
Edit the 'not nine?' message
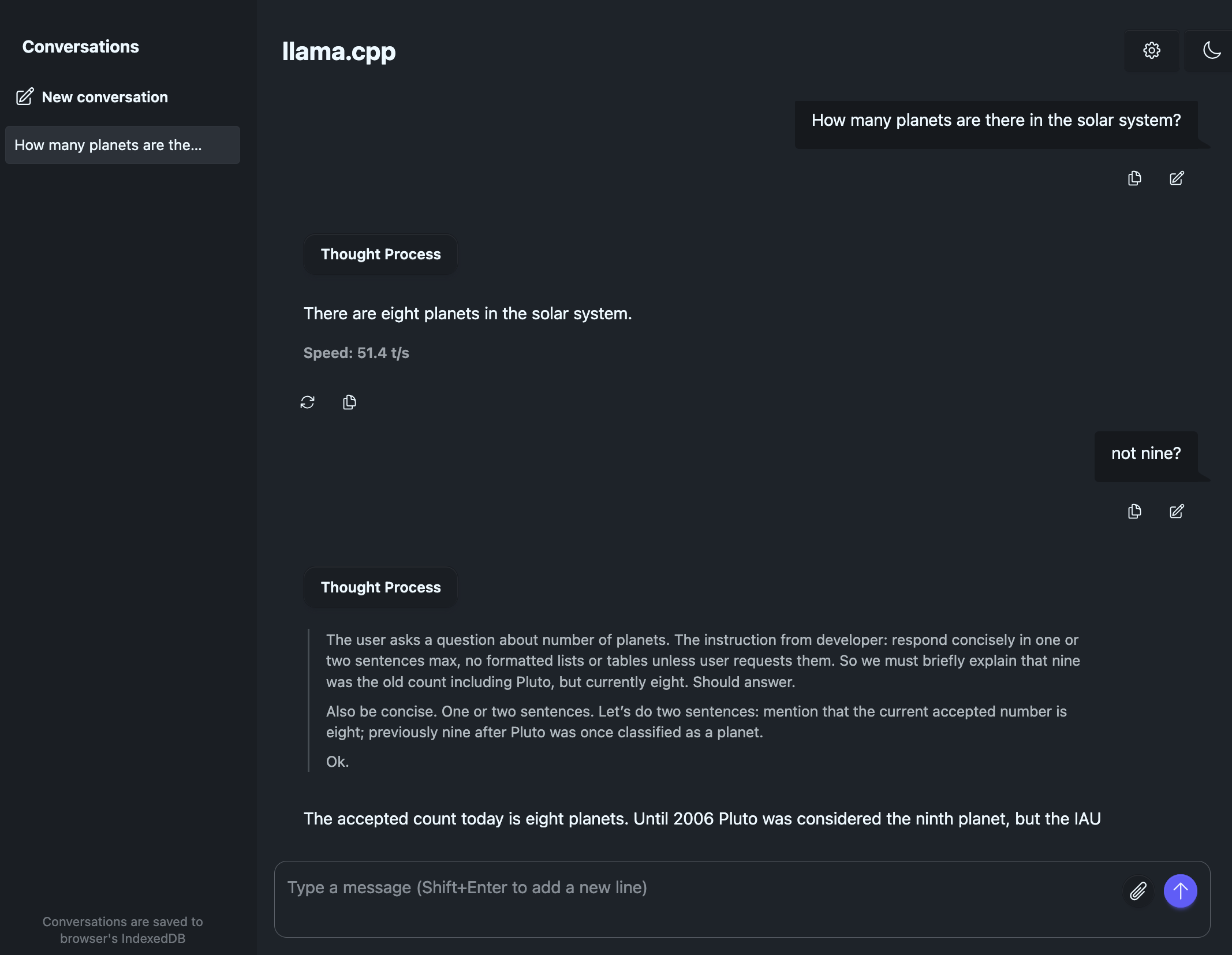[x=1177, y=512]
